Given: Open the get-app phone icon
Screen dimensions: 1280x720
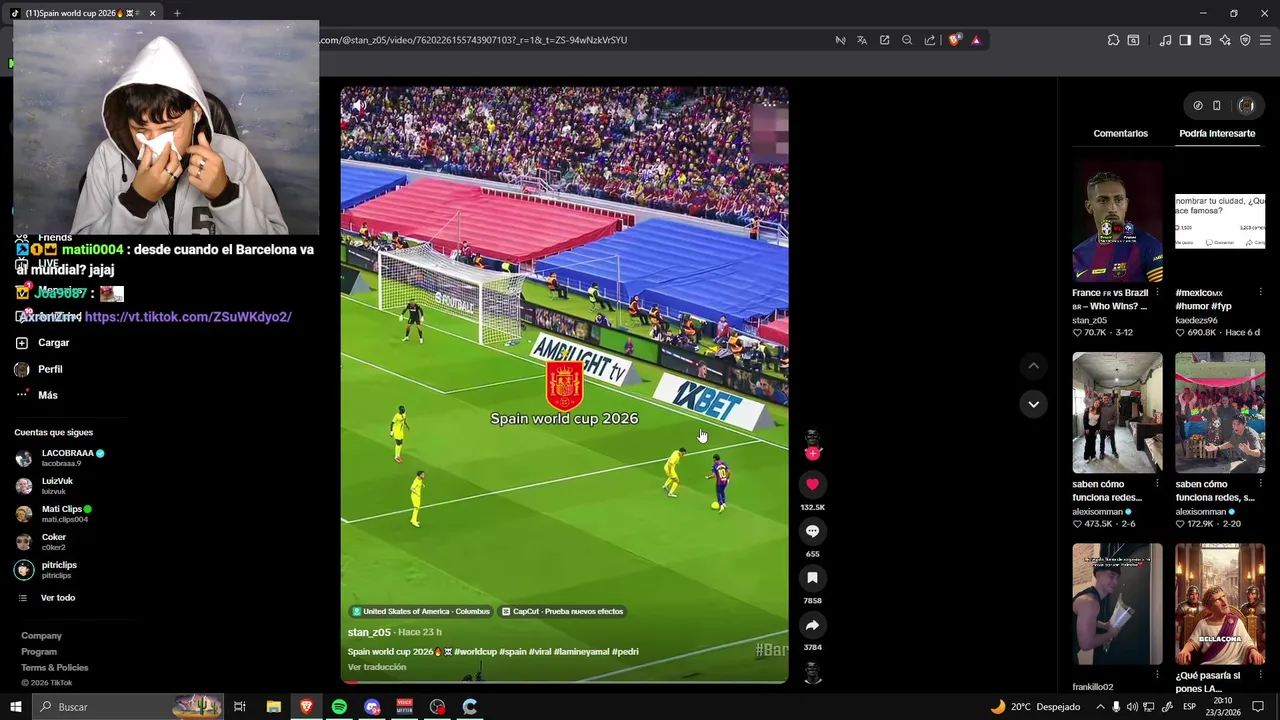Looking at the screenshot, I should [x=1217, y=105].
